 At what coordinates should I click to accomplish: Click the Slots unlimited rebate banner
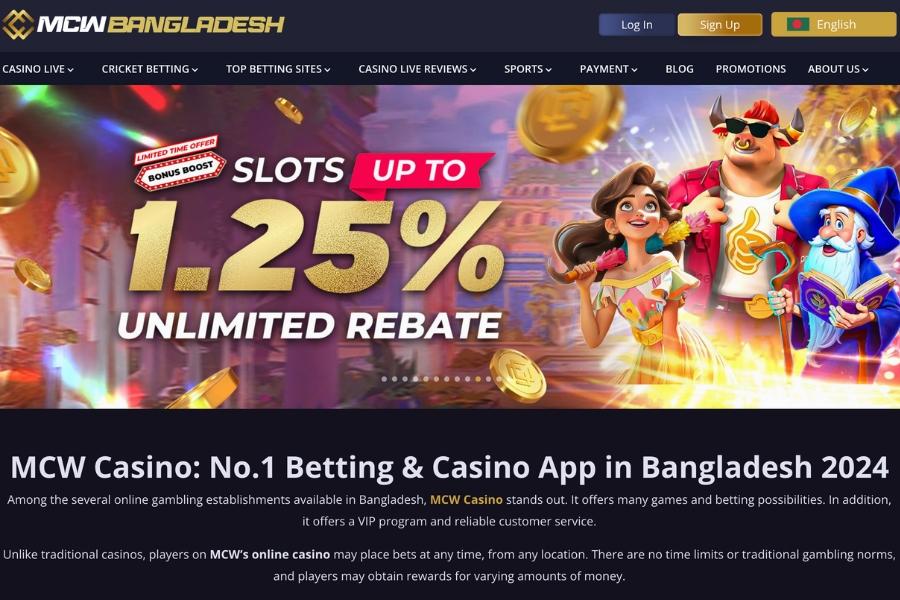tap(450, 247)
